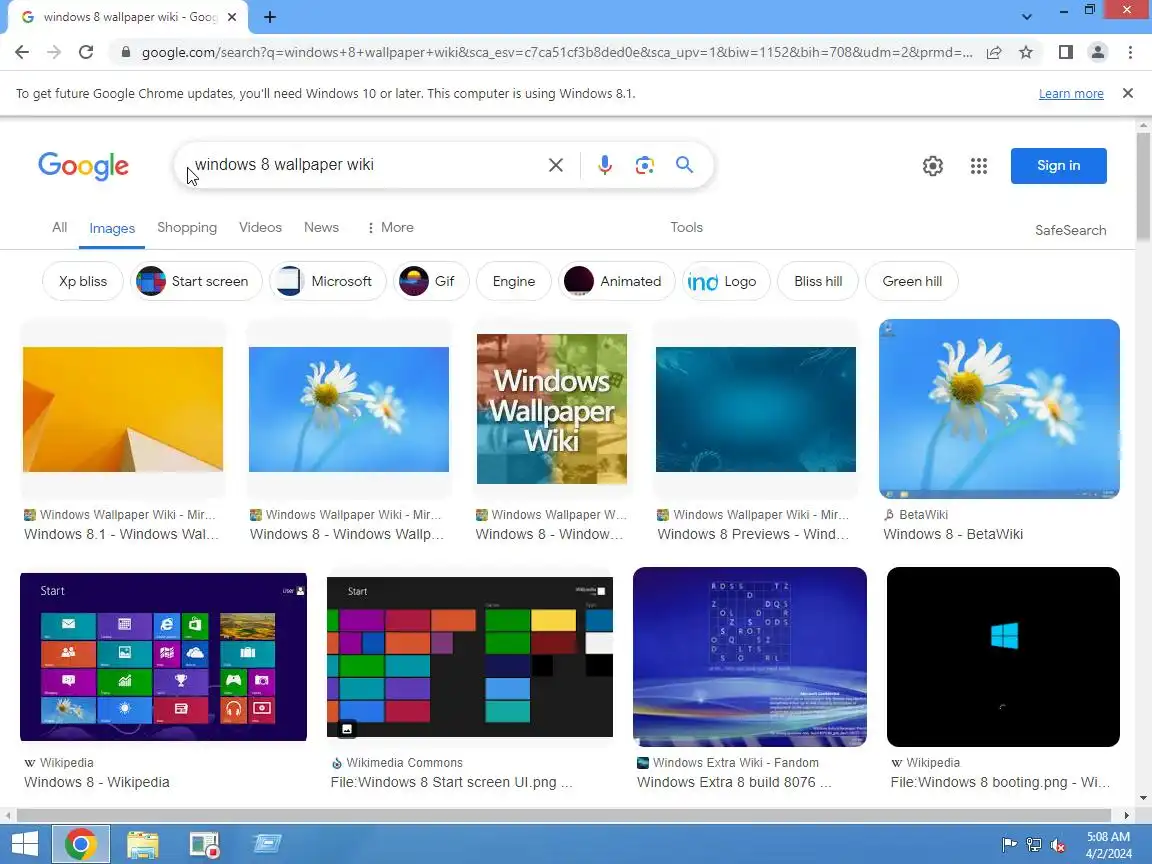Edit the search query field

coord(367,165)
